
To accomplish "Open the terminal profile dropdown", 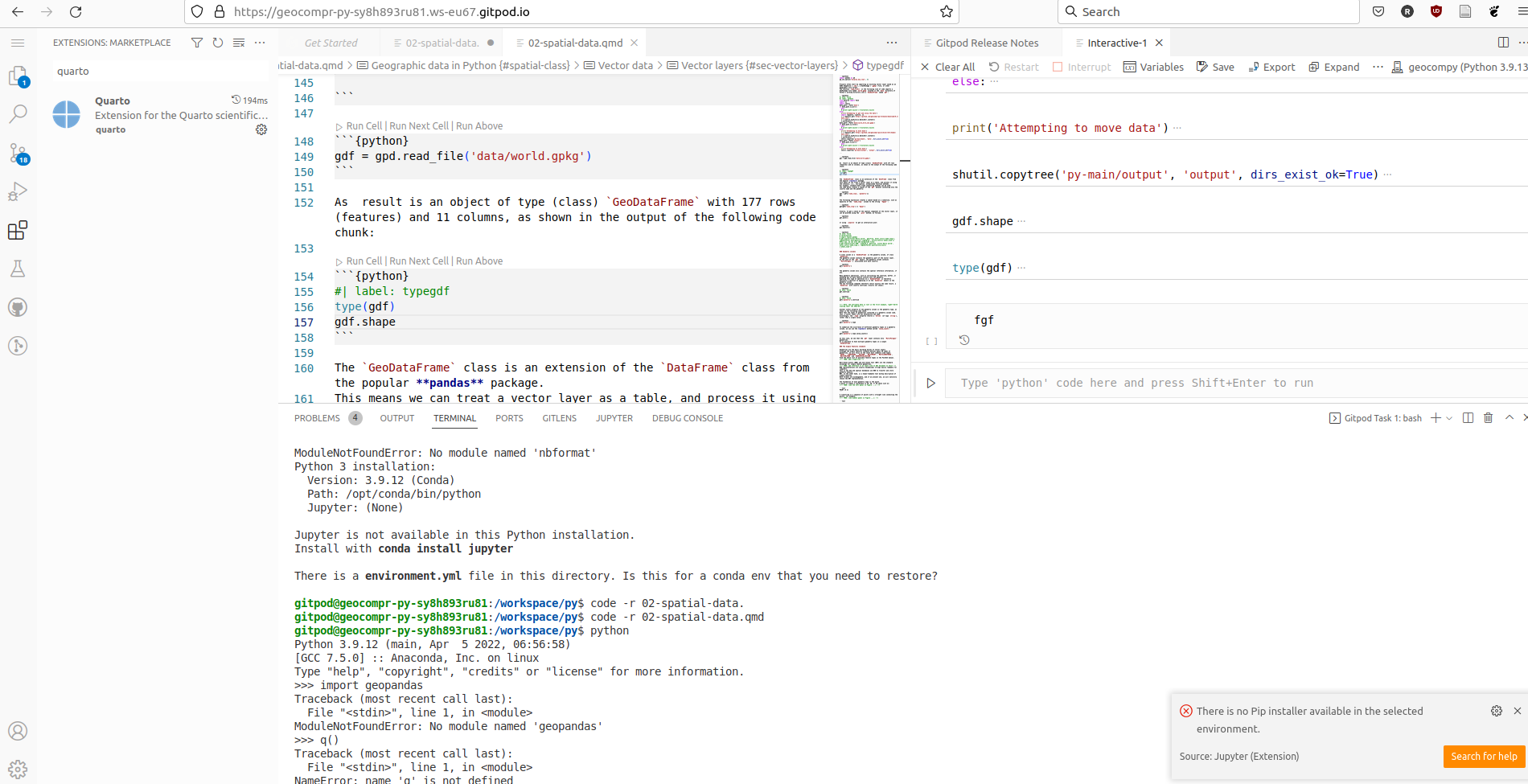I will (1450, 417).
